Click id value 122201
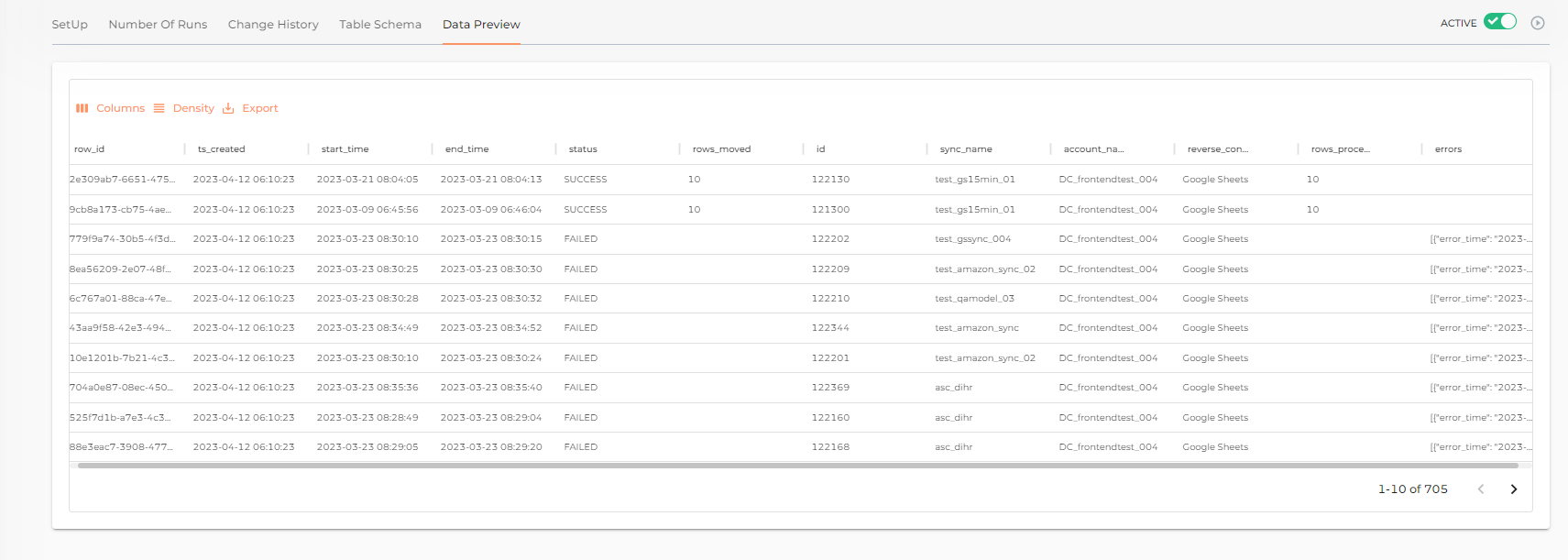The width and height of the screenshot is (1568, 560). (x=830, y=358)
